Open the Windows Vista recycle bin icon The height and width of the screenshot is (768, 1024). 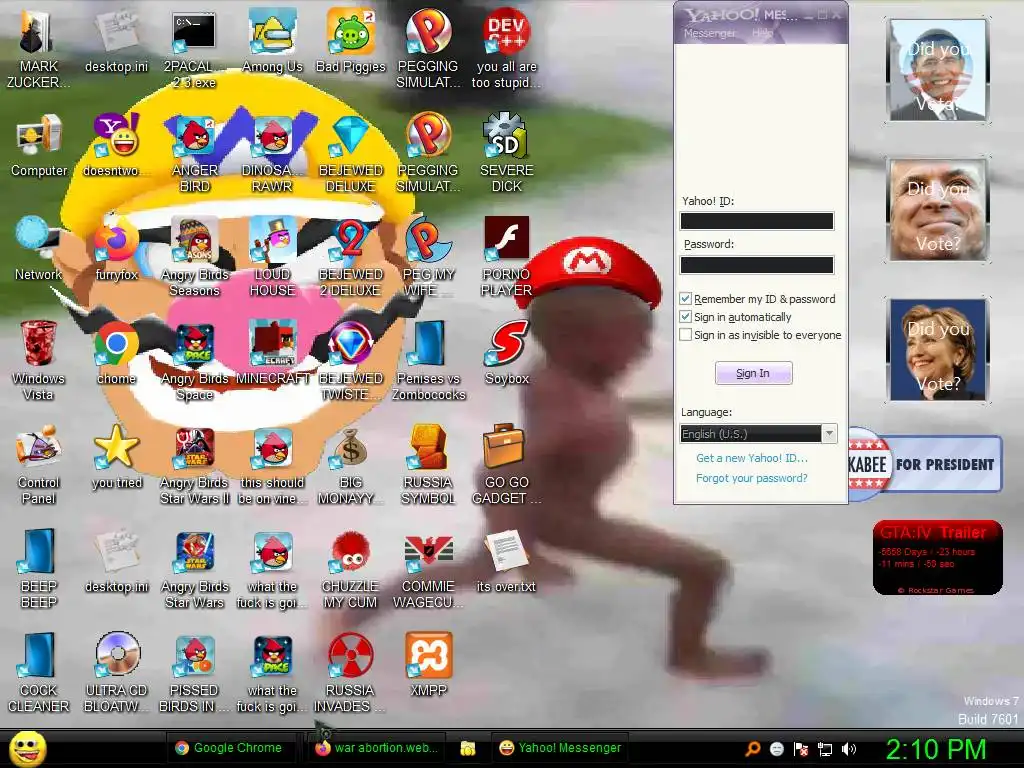[39, 360]
